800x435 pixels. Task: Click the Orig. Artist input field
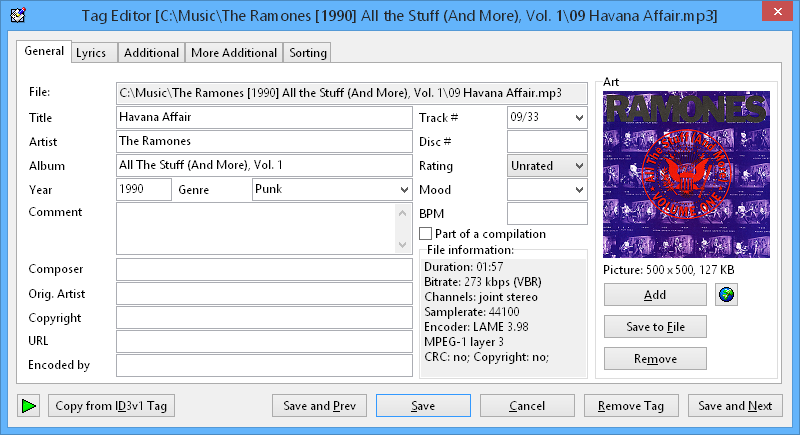[x=264, y=294]
